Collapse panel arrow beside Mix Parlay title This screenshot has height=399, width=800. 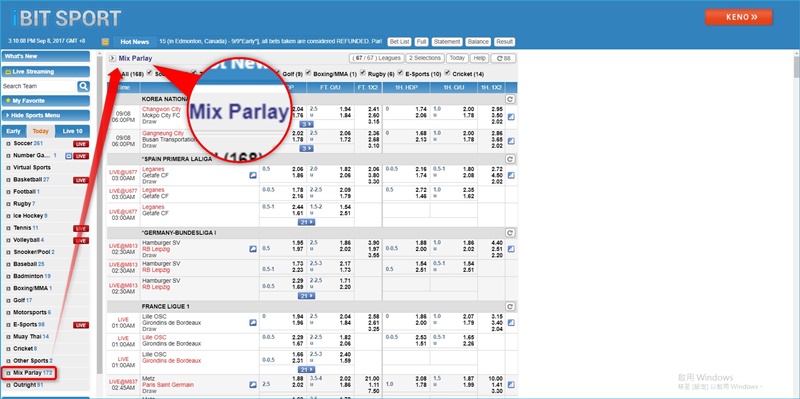pyautogui.click(x=113, y=59)
